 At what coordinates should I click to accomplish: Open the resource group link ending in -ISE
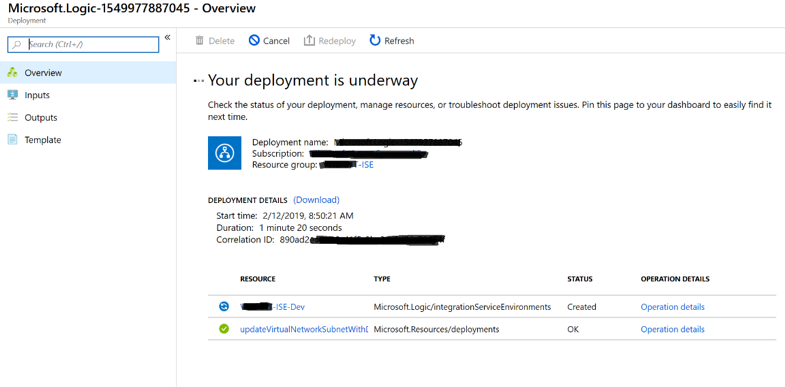click(346, 165)
